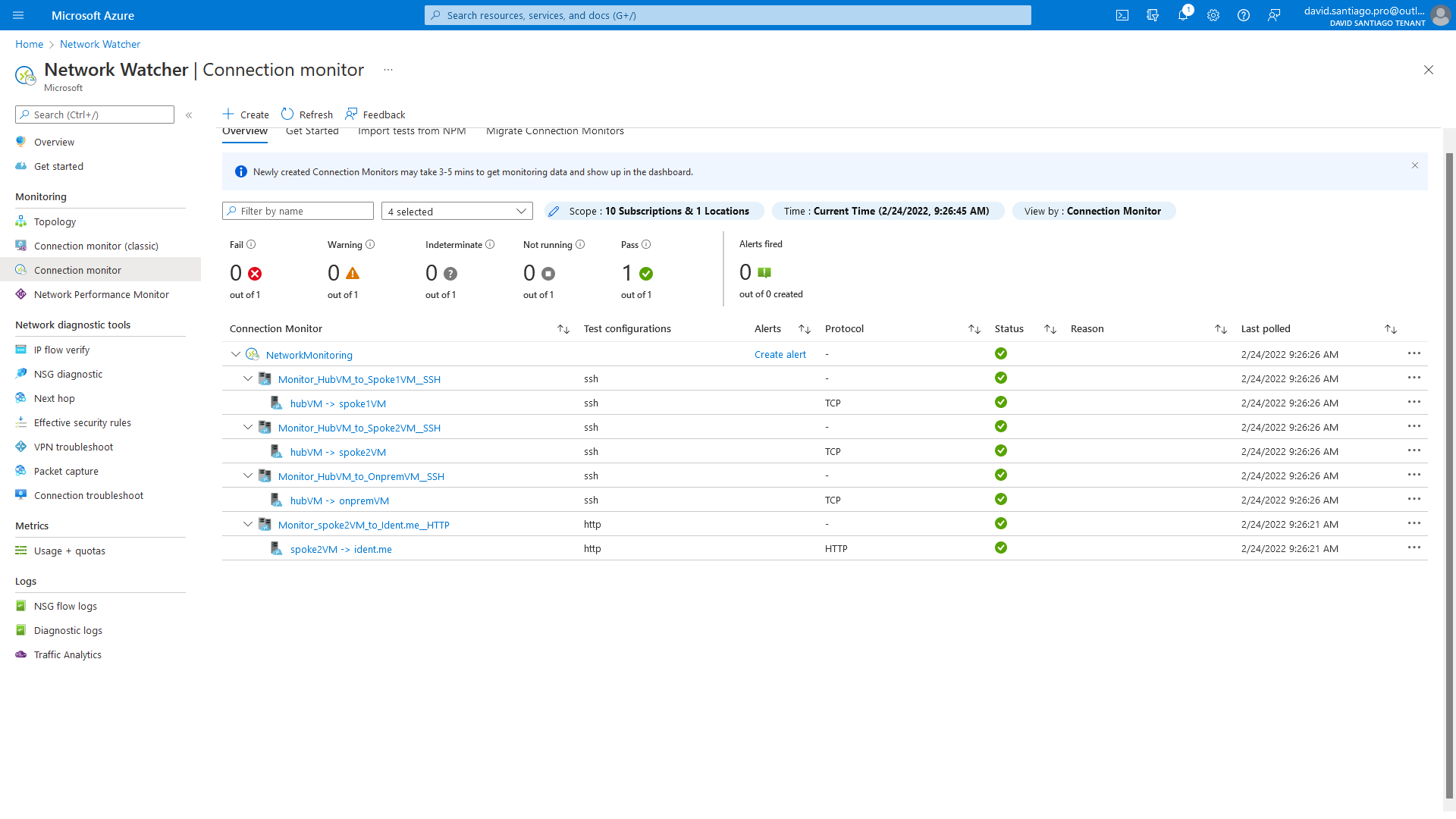Go to Network Watcher breadcrumb

click(100, 44)
